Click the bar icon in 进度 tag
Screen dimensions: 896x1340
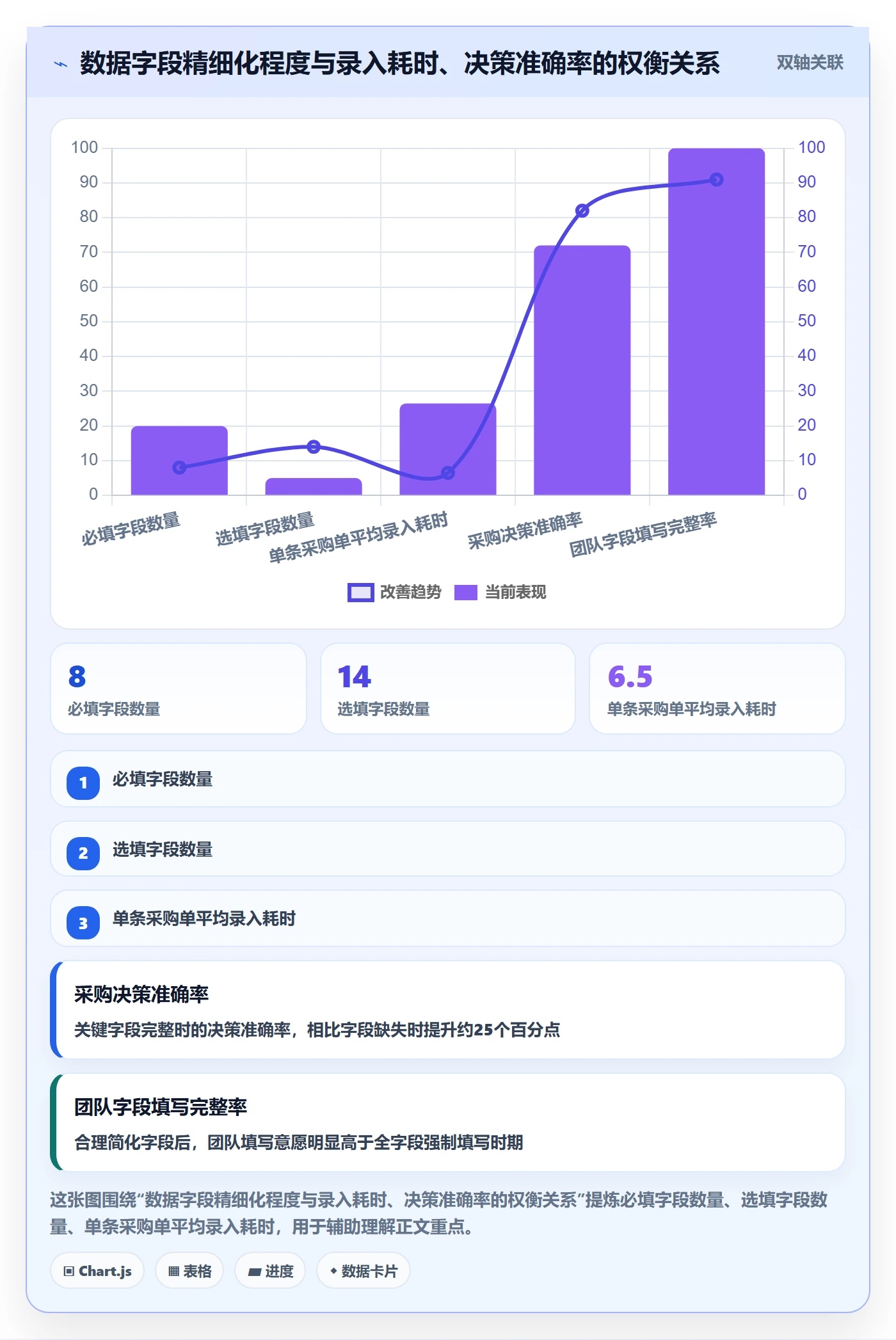(254, 1272)
